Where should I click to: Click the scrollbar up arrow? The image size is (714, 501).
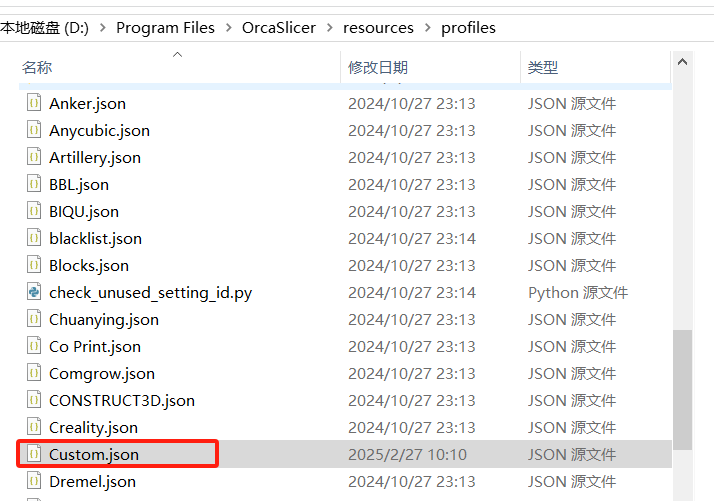(682, 62)
